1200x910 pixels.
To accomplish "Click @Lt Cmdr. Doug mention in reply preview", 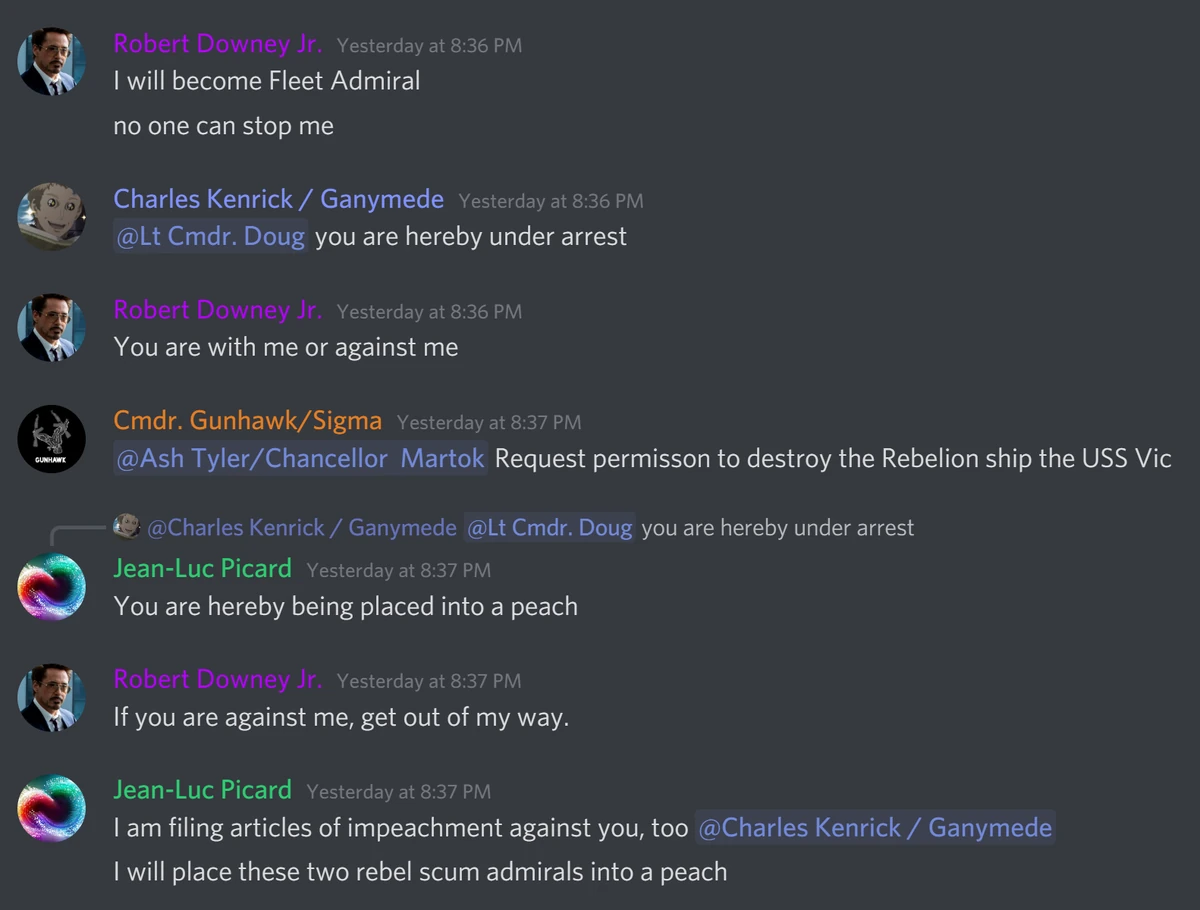I will click(x=549, y=527).
